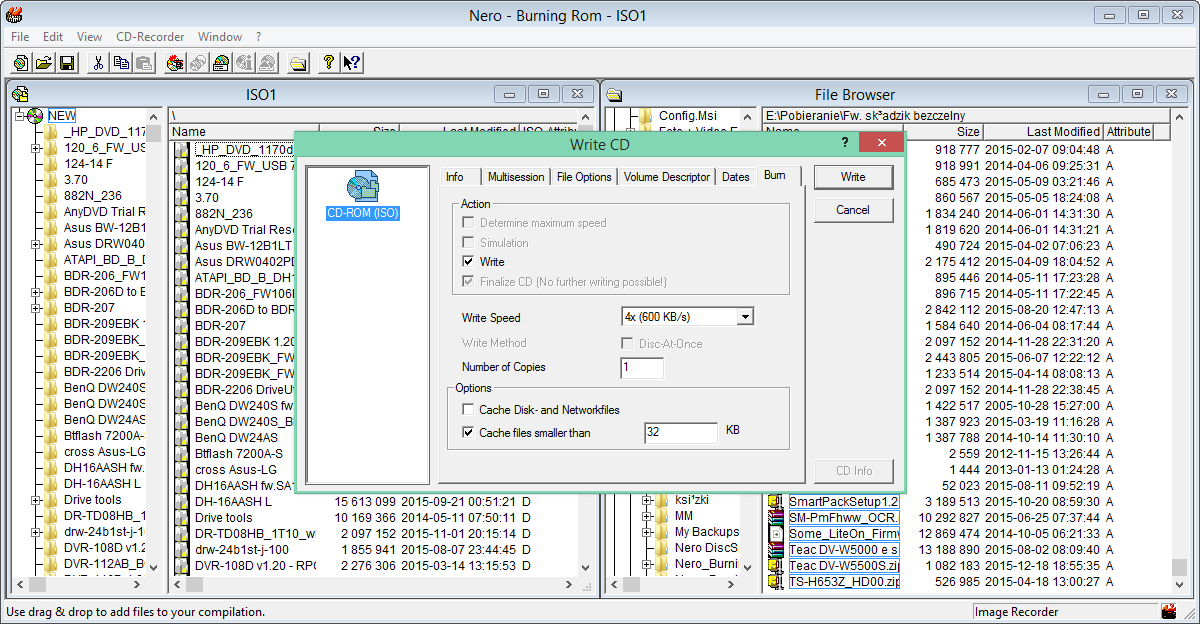The width and height of the screenshot is (1200, 624).
Task: Click the Some_LiteOn_Firmw file icon
Action: [776, 533]
